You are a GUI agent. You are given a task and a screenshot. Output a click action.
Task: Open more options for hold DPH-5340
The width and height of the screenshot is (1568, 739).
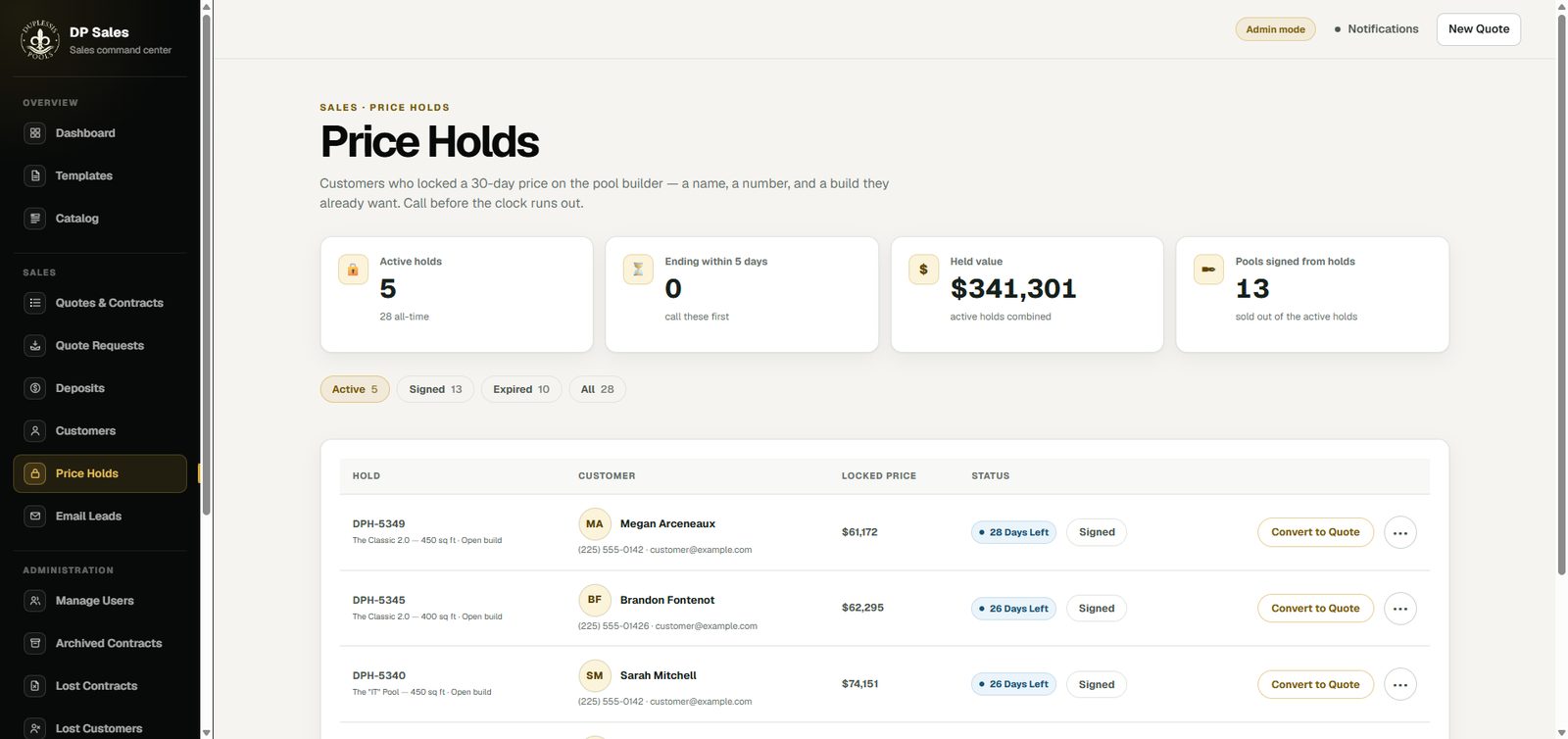(1400, 684)
